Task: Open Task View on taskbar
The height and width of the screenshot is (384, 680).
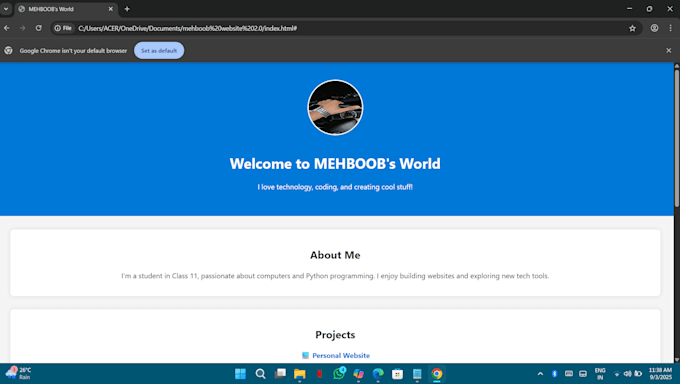Action: [x=280, y=374]
